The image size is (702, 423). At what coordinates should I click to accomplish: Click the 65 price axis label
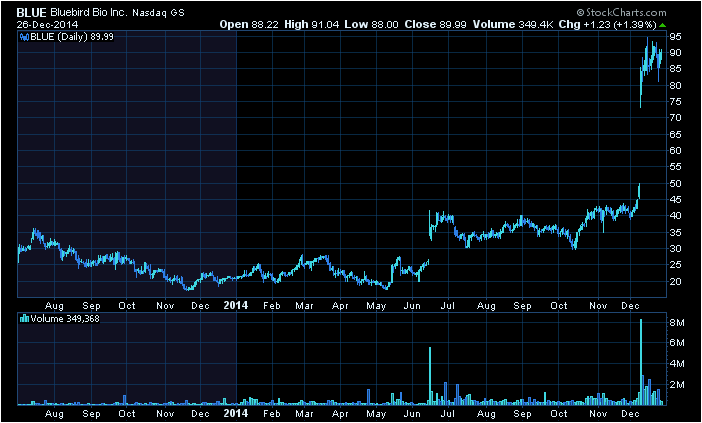point(676,134)
